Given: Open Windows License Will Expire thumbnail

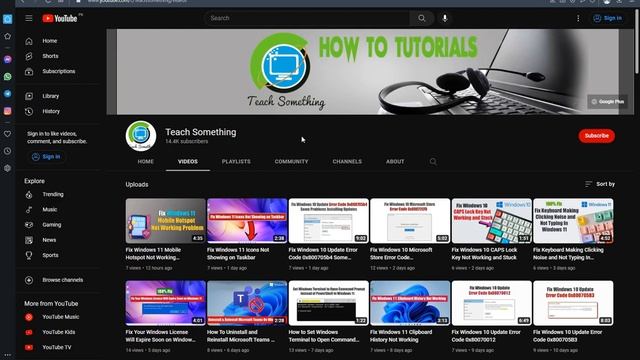Looking at the screenshot, I should (165, 303).
